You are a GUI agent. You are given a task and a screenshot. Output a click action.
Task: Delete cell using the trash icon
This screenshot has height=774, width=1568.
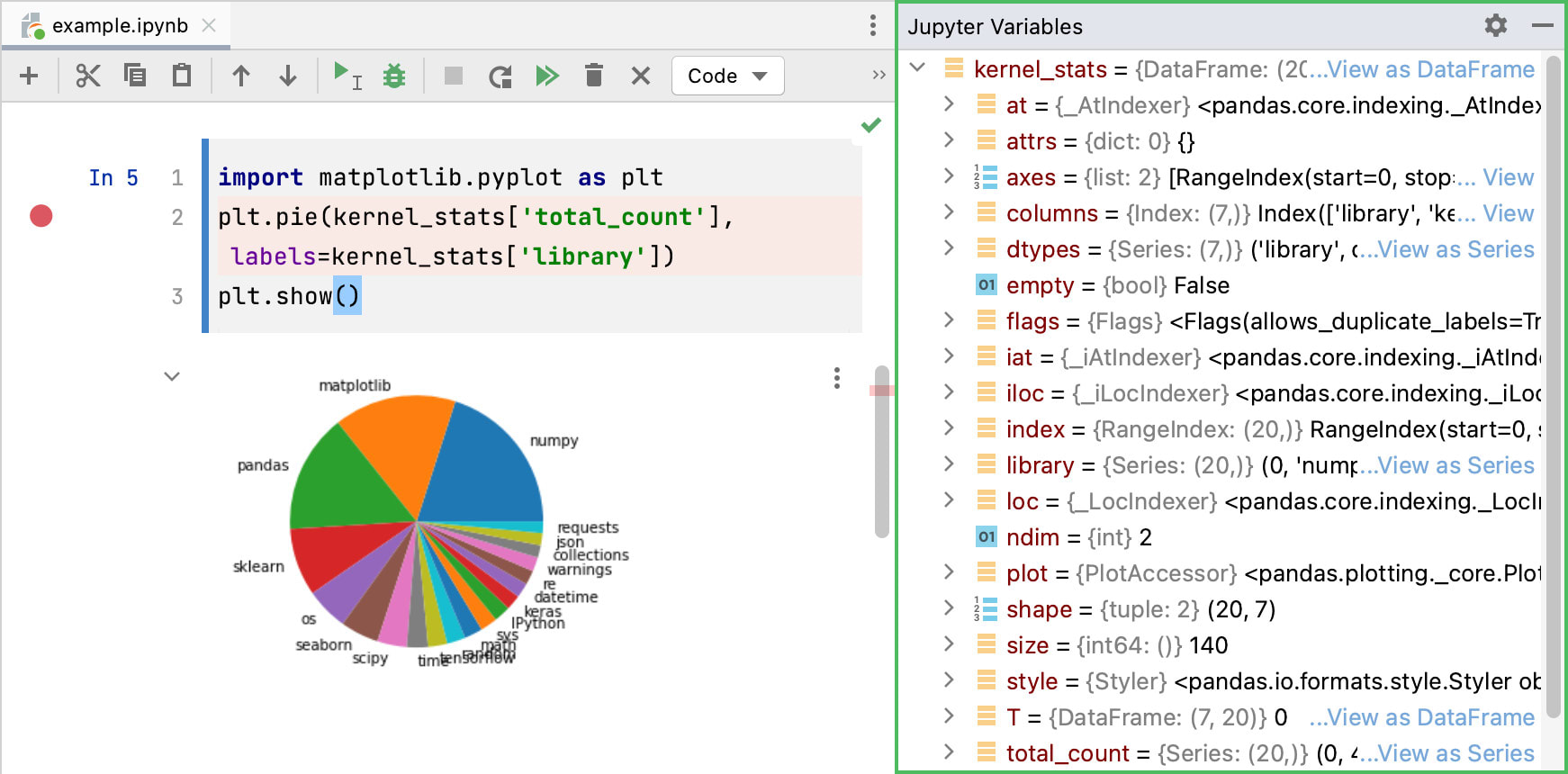point(594,76)
